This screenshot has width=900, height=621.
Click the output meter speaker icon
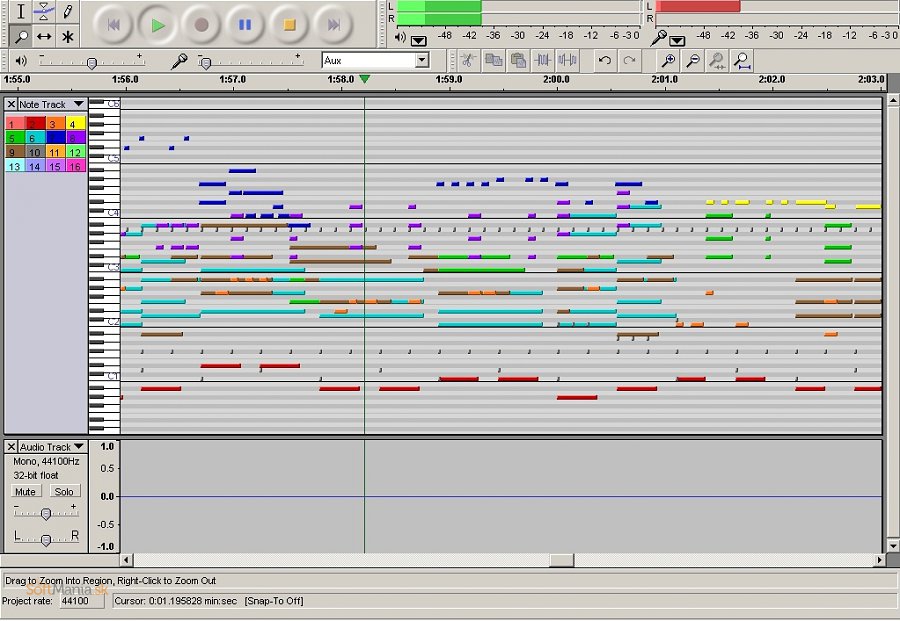coord(401,37)
